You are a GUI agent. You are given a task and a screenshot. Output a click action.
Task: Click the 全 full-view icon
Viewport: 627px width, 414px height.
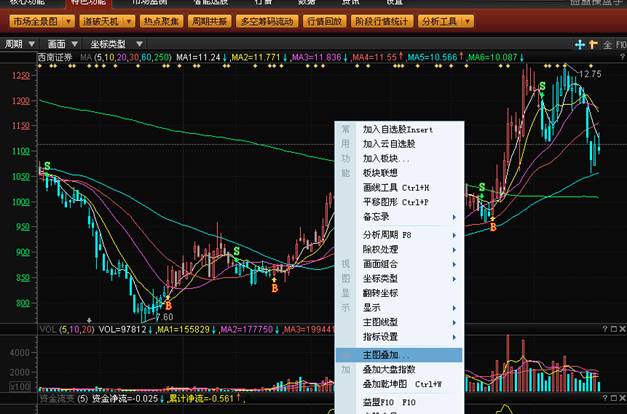pyautogui.click(x=607, y=44)
